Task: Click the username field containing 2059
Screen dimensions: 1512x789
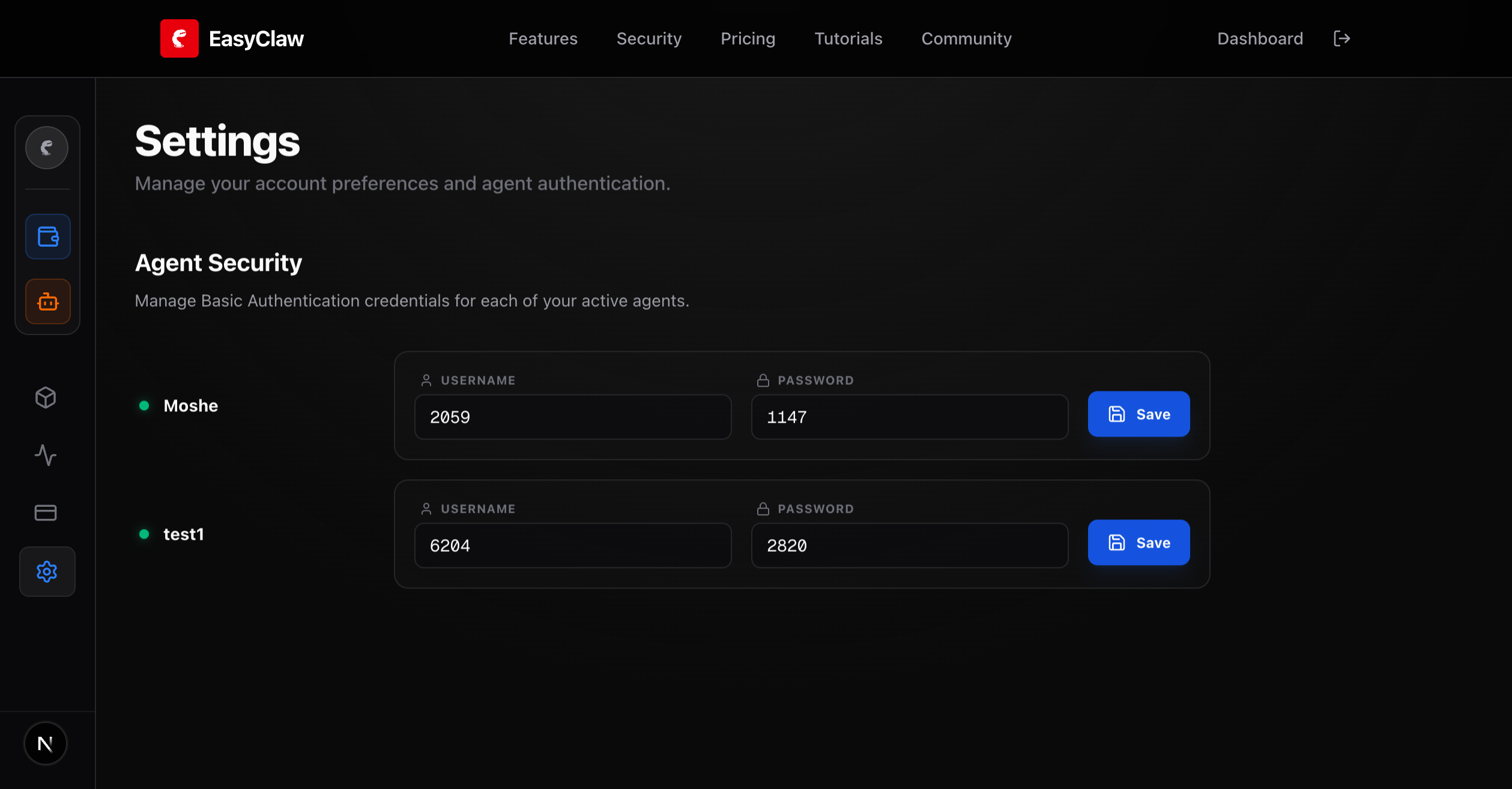Action: pos(572,417)
